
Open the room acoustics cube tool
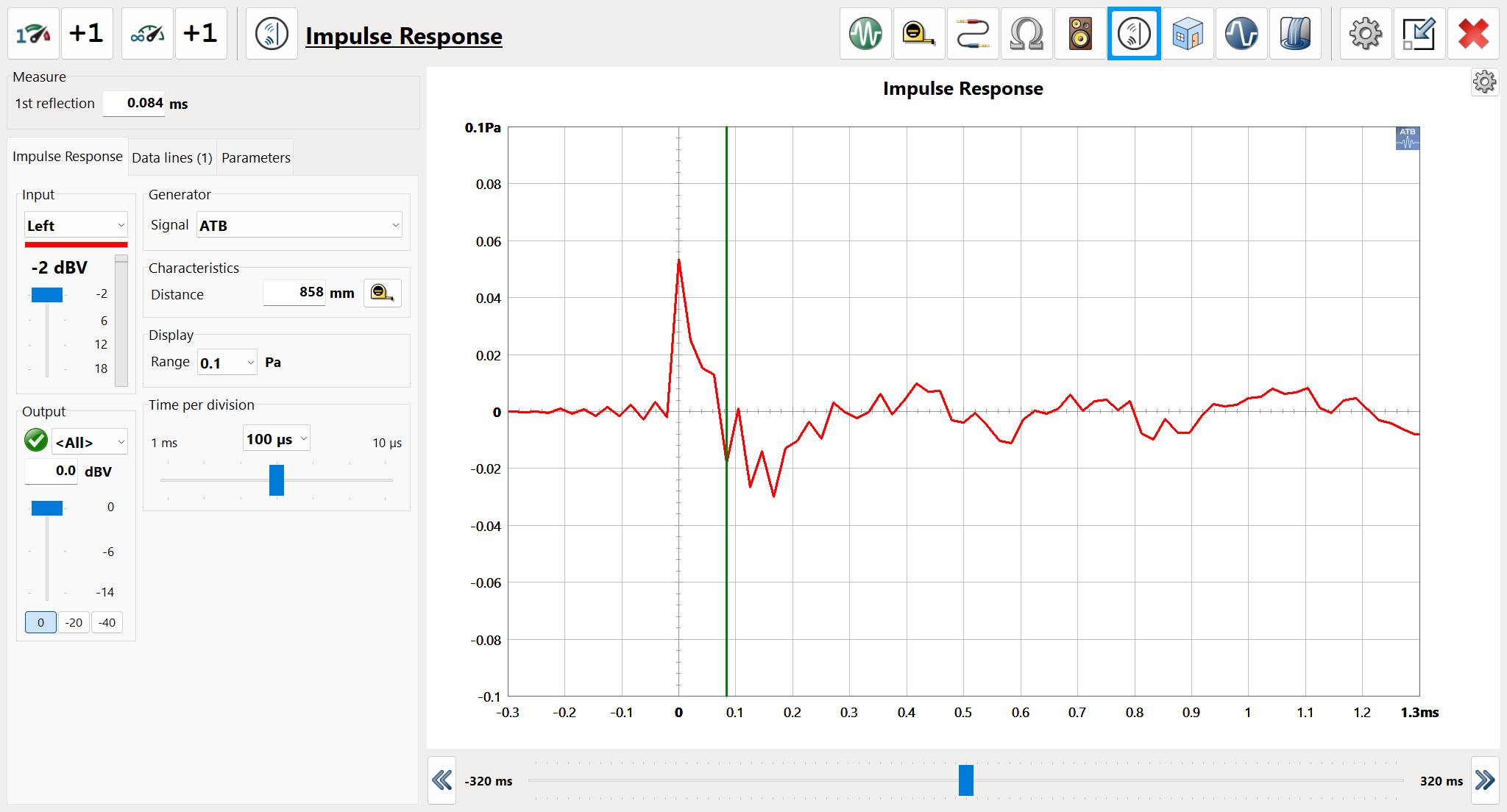click(1188, 34)
